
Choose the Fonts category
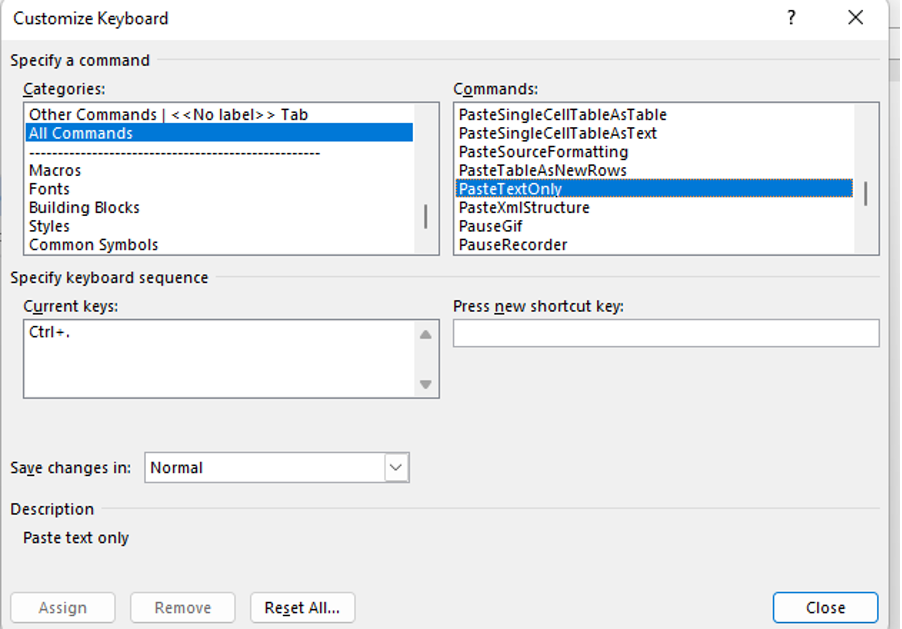[219, 189]
